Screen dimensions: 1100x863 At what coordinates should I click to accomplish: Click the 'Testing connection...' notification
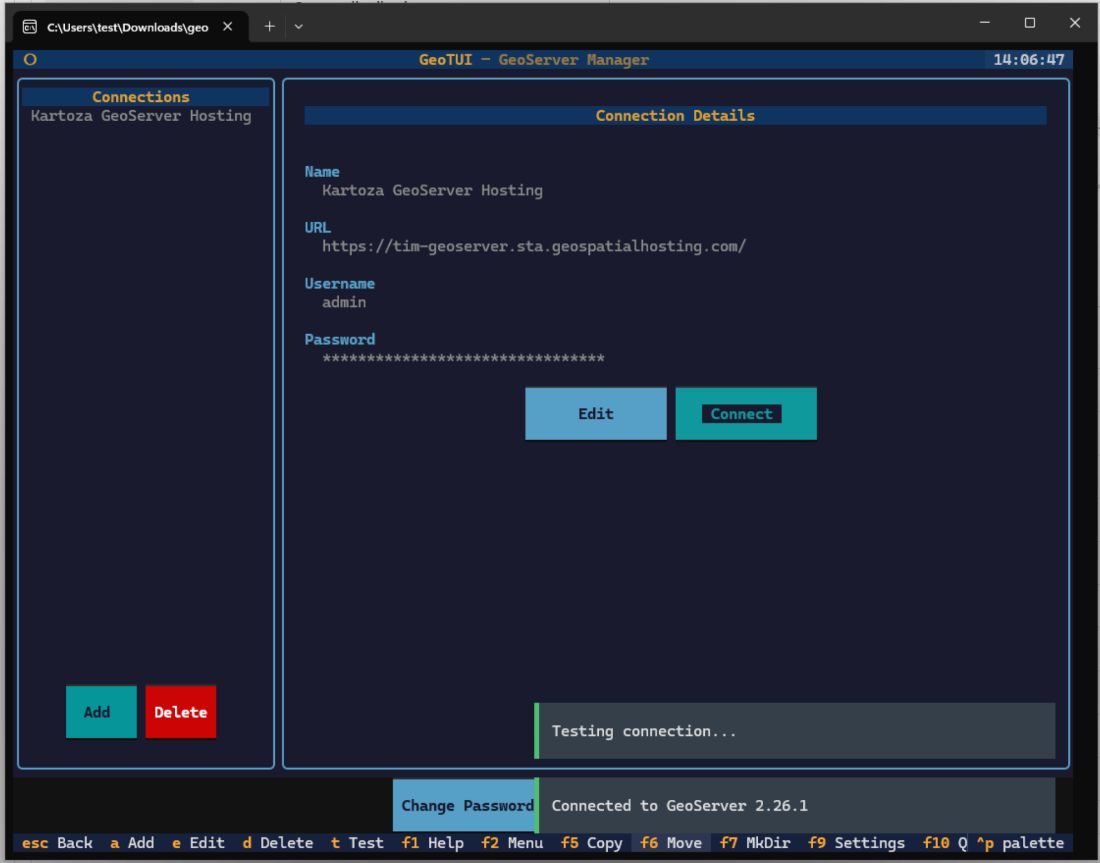[x=795, y=731]
